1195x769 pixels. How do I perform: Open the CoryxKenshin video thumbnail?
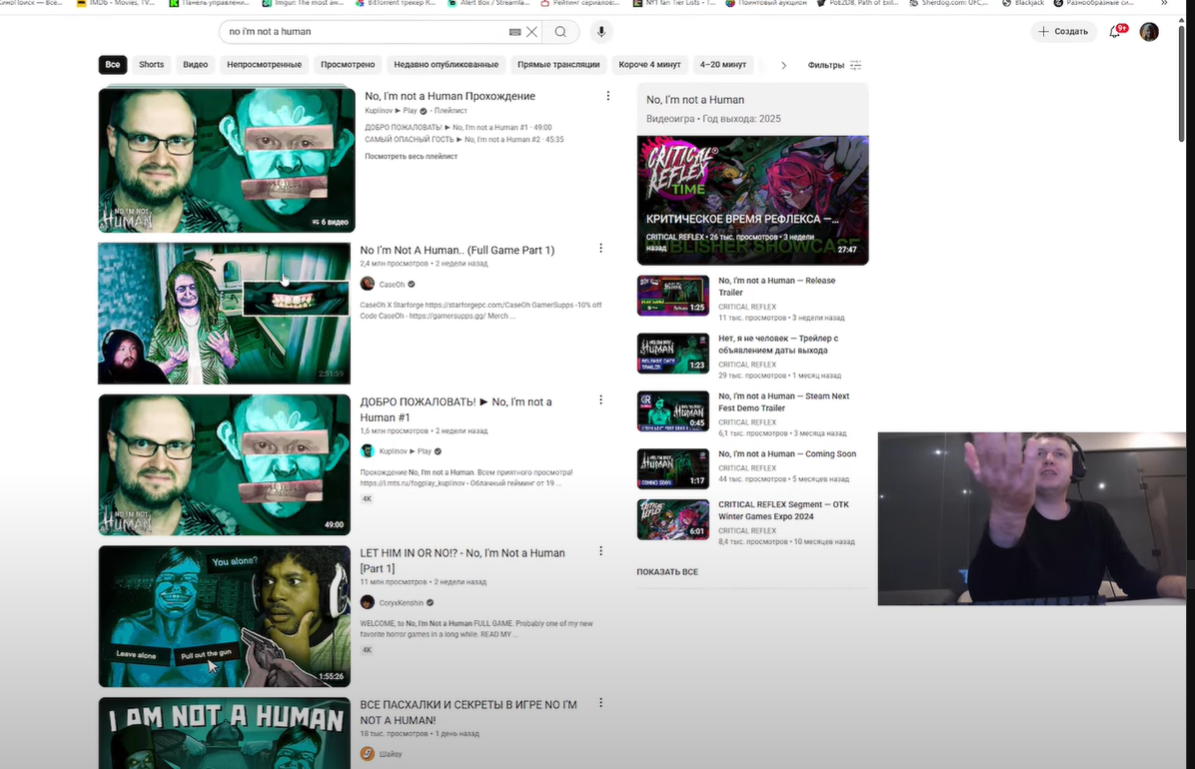click(224, 617)
